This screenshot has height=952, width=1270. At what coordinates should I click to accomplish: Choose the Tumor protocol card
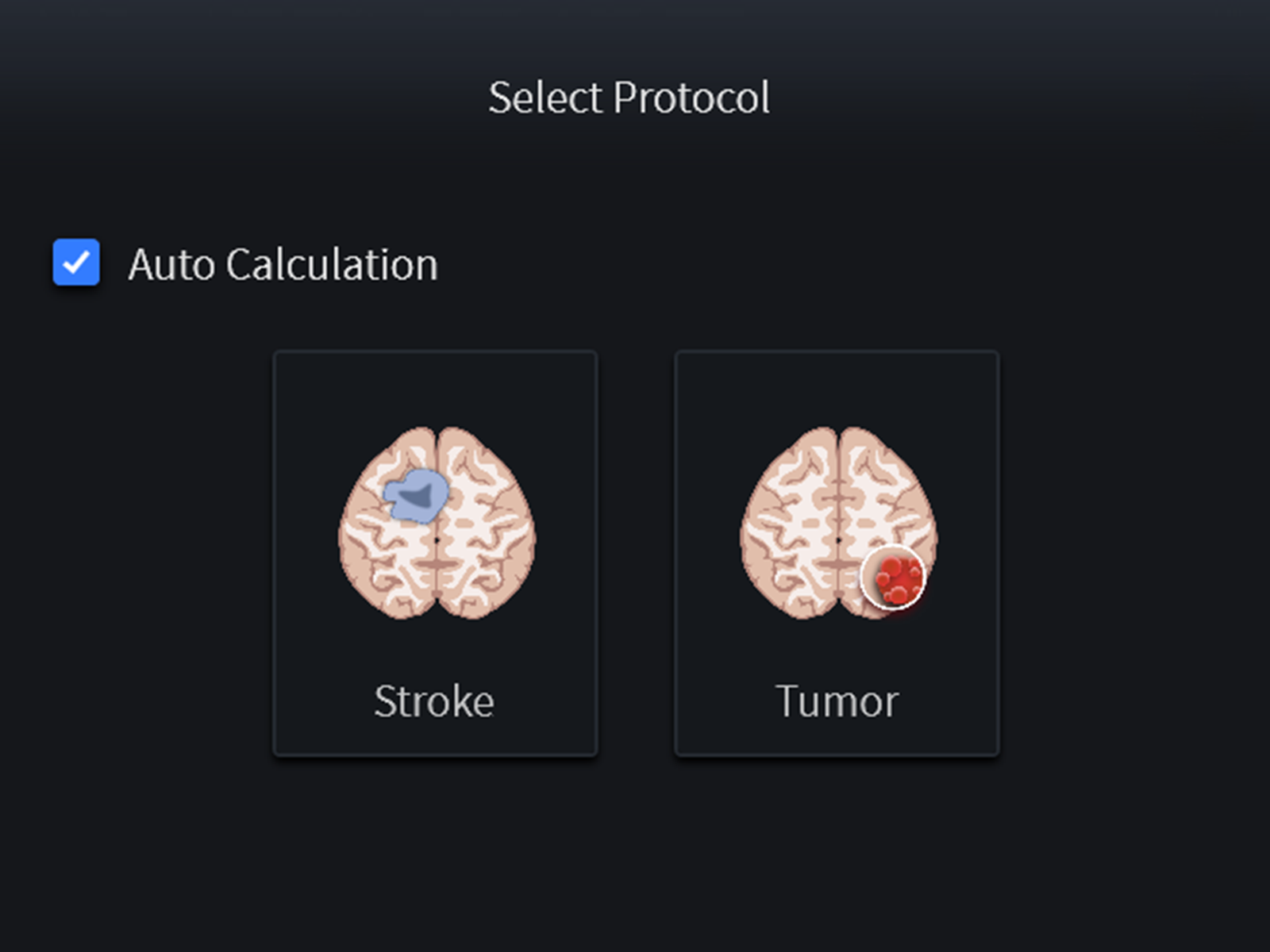coord(837,553)
